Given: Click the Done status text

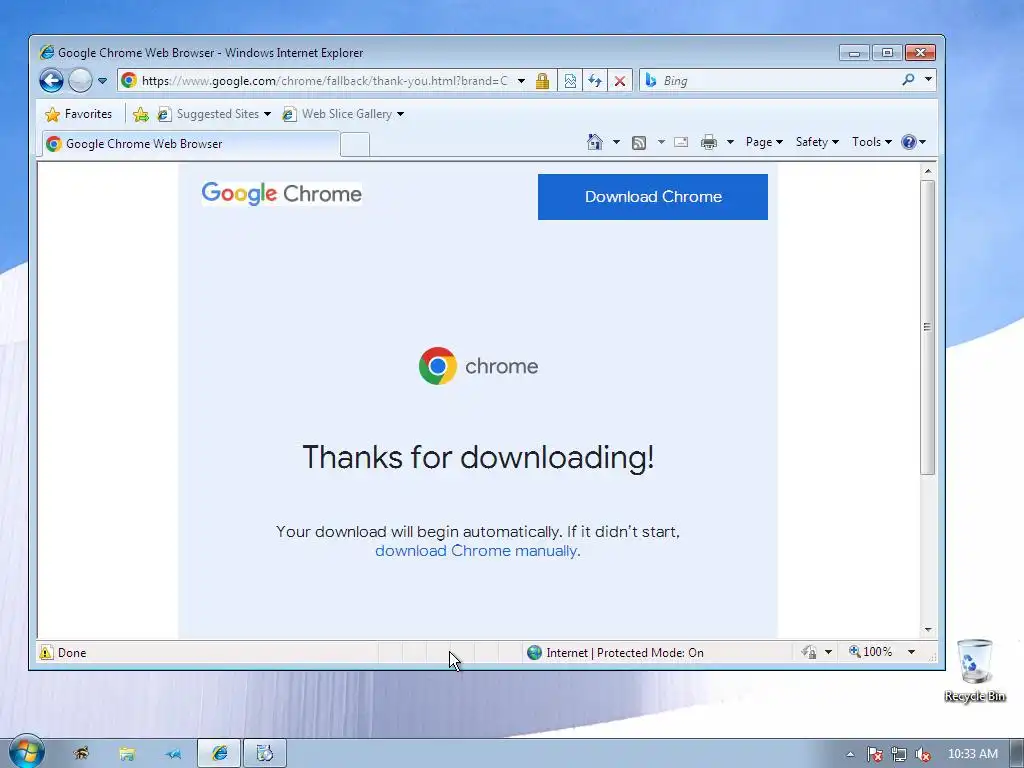Looking at the screenshot, I should [72, 652].
